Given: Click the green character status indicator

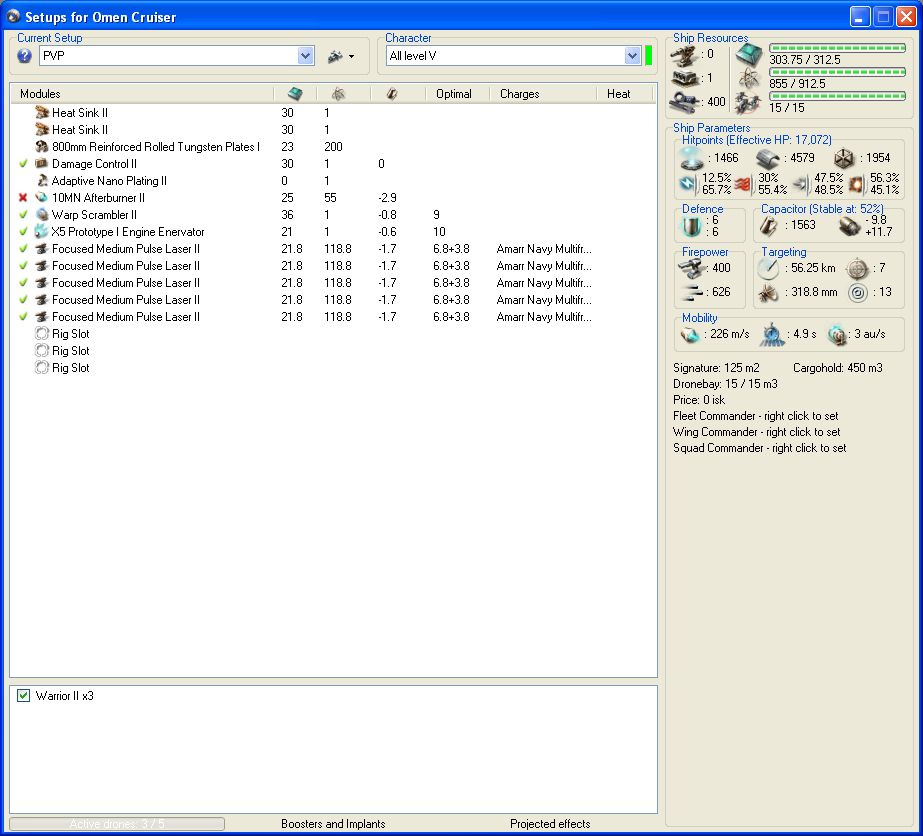Looking at the screenshot, I should [649, 56].
